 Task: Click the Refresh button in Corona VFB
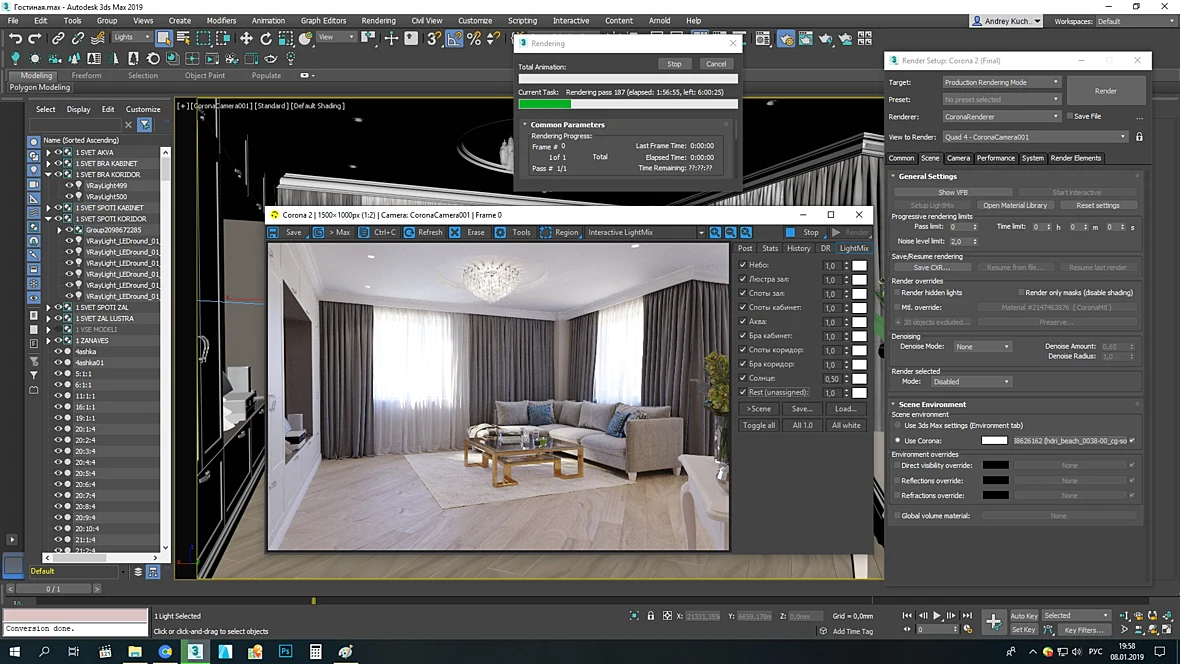click(x=423, y=233)
